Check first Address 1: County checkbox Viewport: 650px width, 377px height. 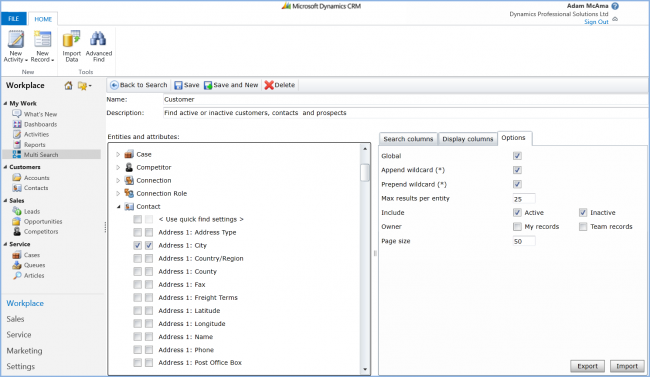point(138,271)
